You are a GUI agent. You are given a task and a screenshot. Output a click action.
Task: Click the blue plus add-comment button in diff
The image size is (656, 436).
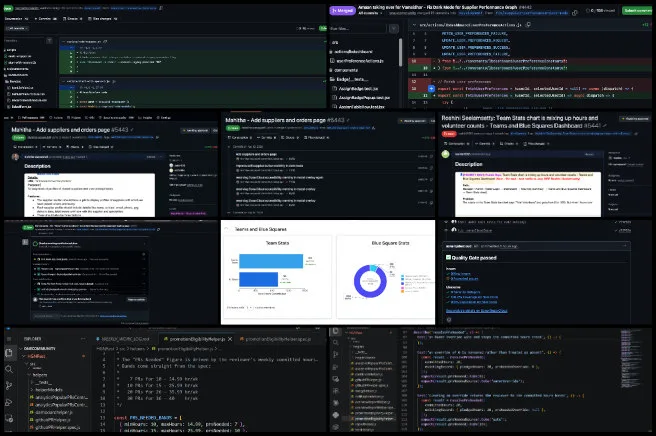tap(431, 89)
